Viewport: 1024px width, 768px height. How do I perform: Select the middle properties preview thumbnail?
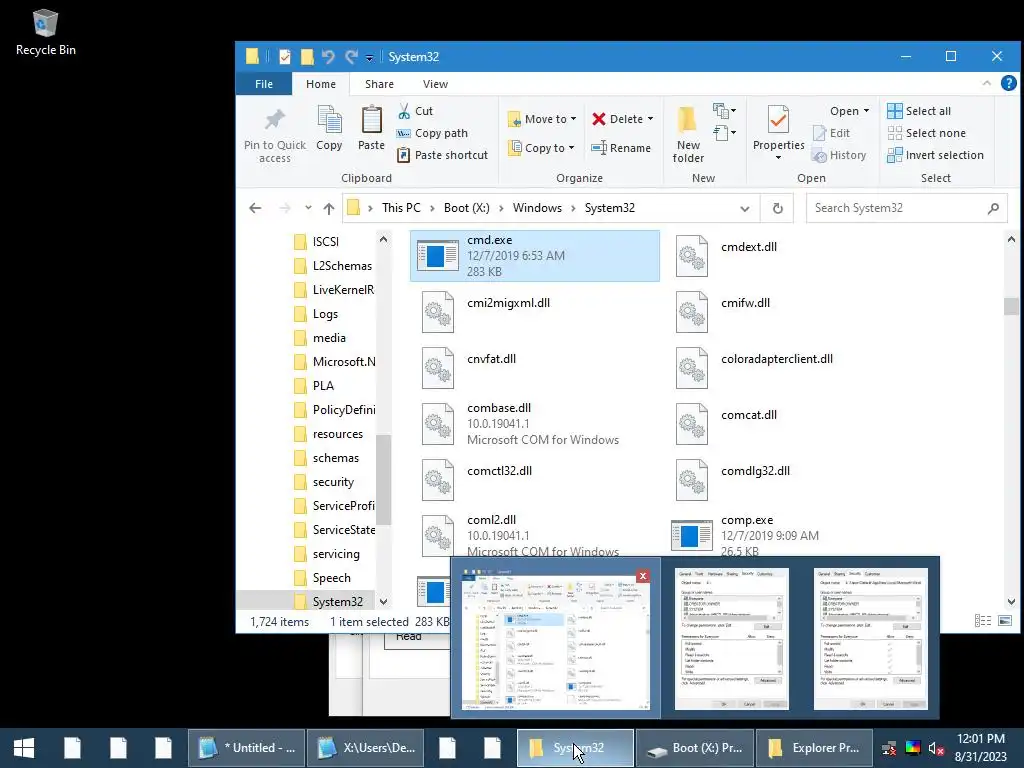pos(731,638)
